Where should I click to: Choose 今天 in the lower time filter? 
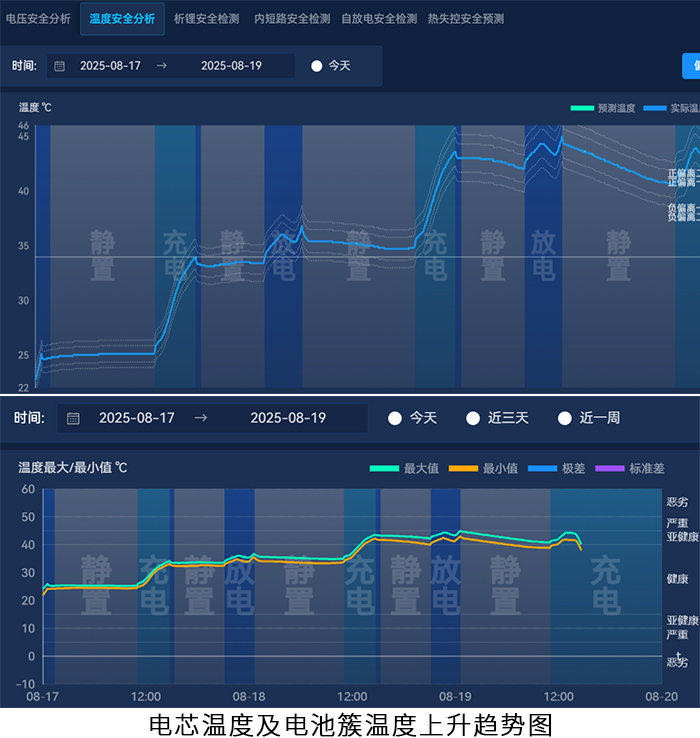[396, 418]
